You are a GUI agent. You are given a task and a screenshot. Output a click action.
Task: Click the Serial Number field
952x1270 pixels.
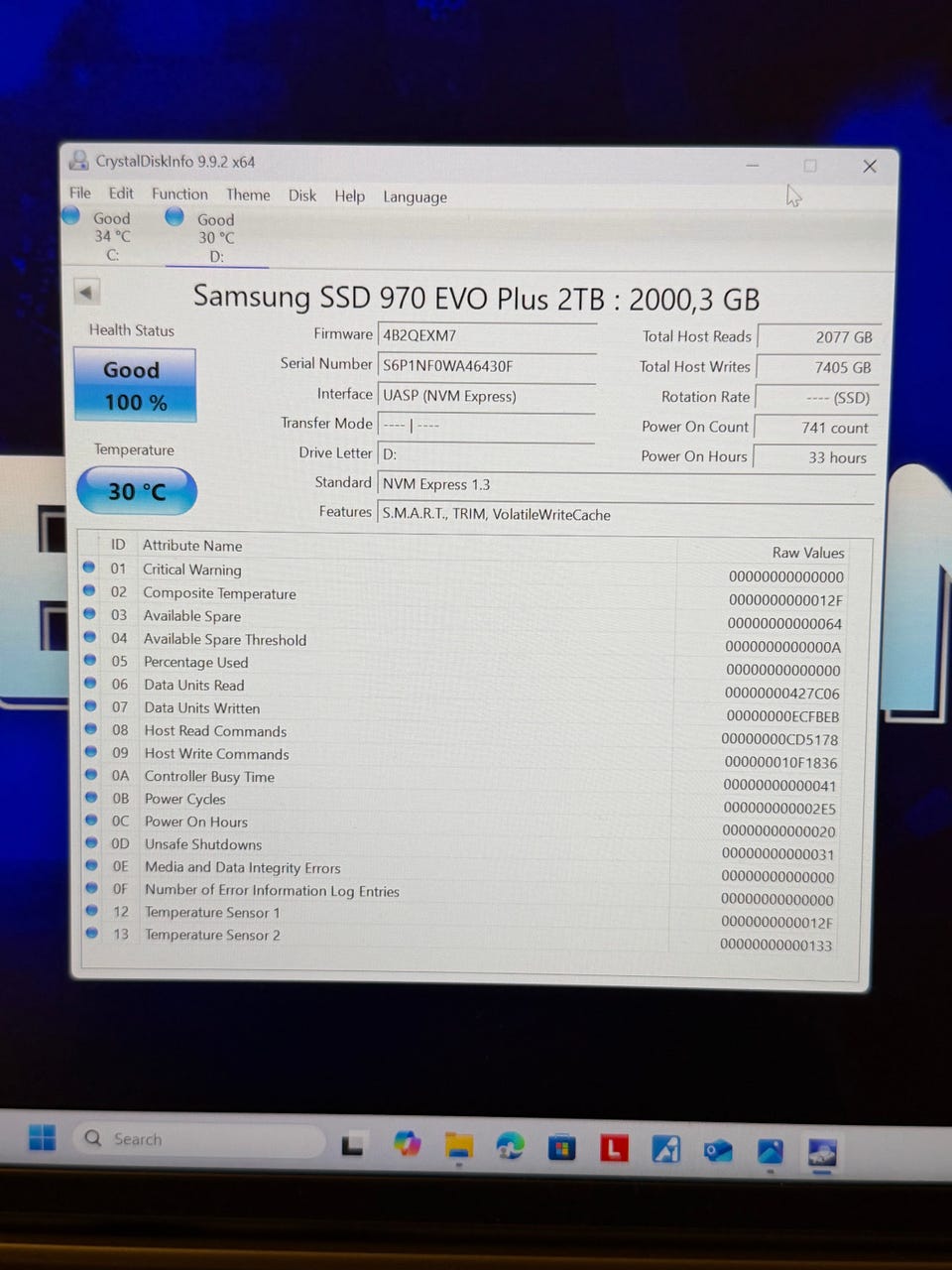point(487,366)
